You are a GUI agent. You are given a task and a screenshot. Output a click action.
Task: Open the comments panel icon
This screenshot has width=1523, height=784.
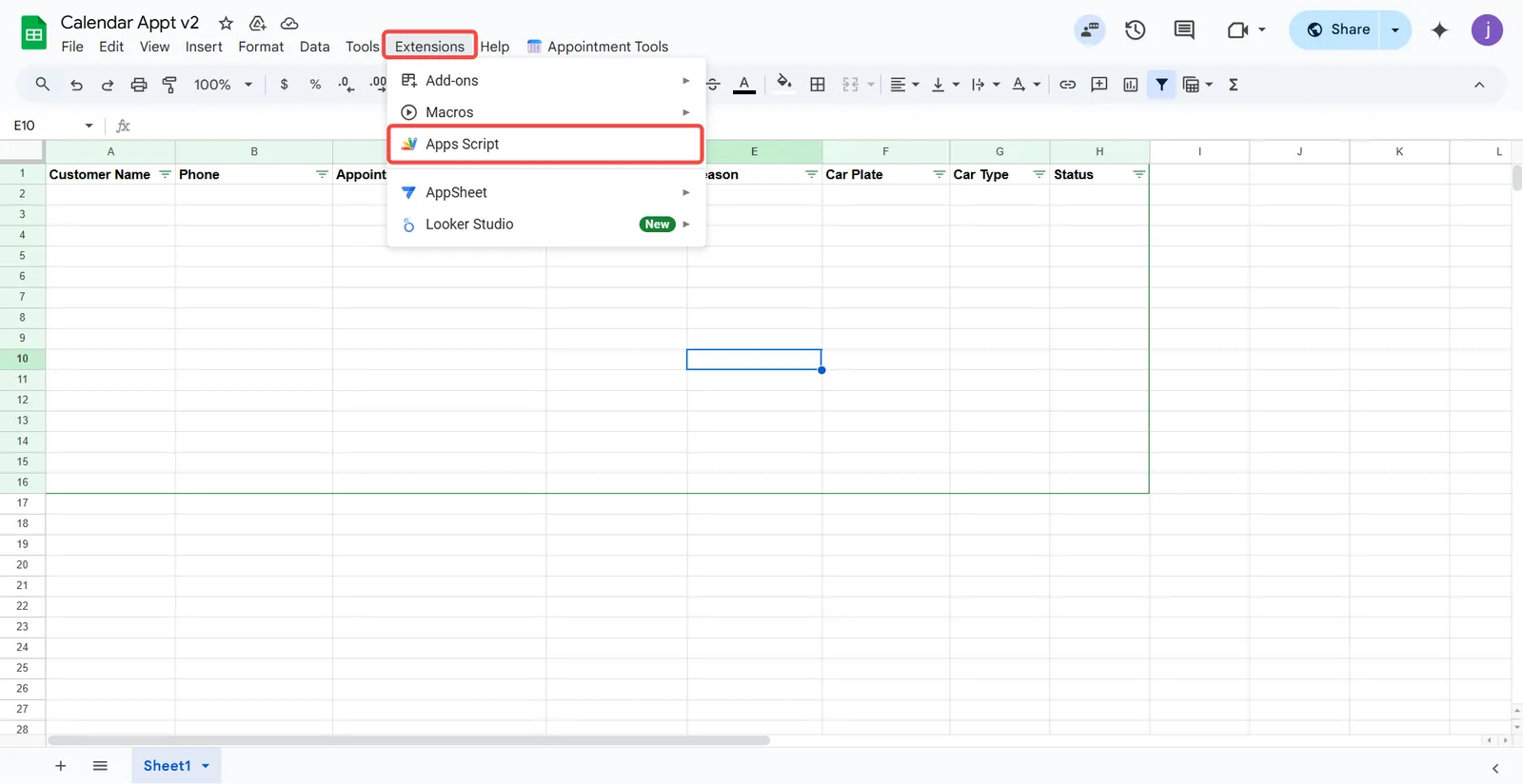coord(1184,29)
